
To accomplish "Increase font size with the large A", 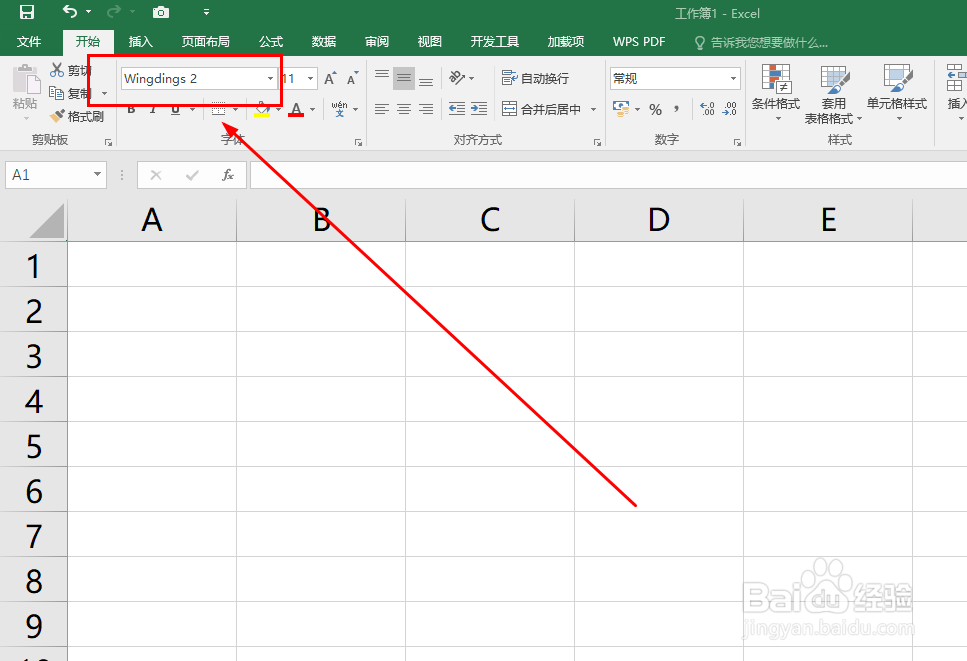I will [x=330, y=78].
